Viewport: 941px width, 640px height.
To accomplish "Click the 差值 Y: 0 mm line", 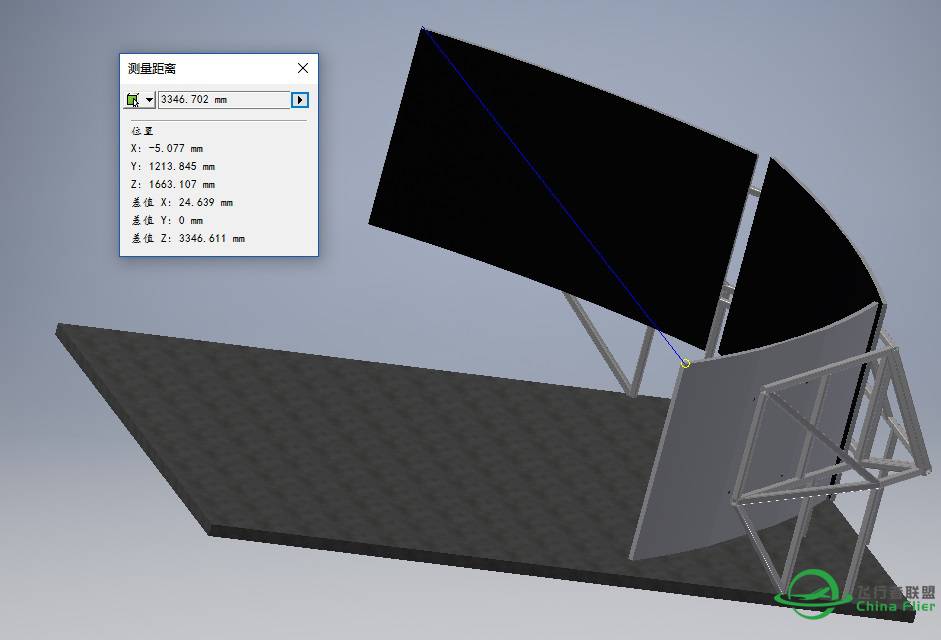I will pos(166,221).
